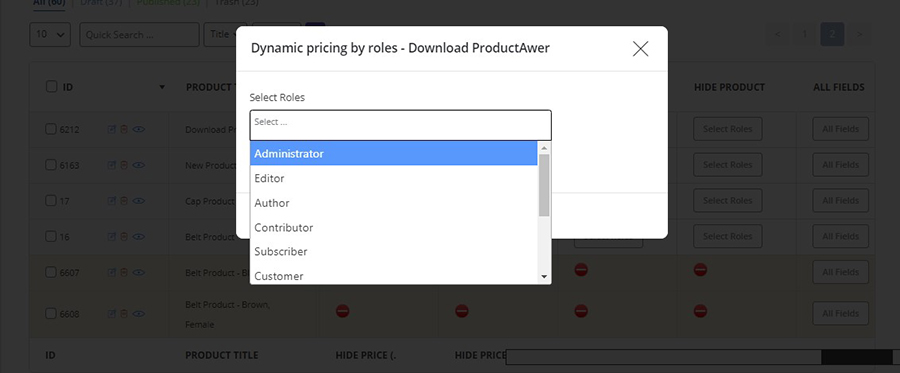This screenshot has width=900, height=373.
Task: Open edit icon for product 6163
Action: (x=112, y=165)
